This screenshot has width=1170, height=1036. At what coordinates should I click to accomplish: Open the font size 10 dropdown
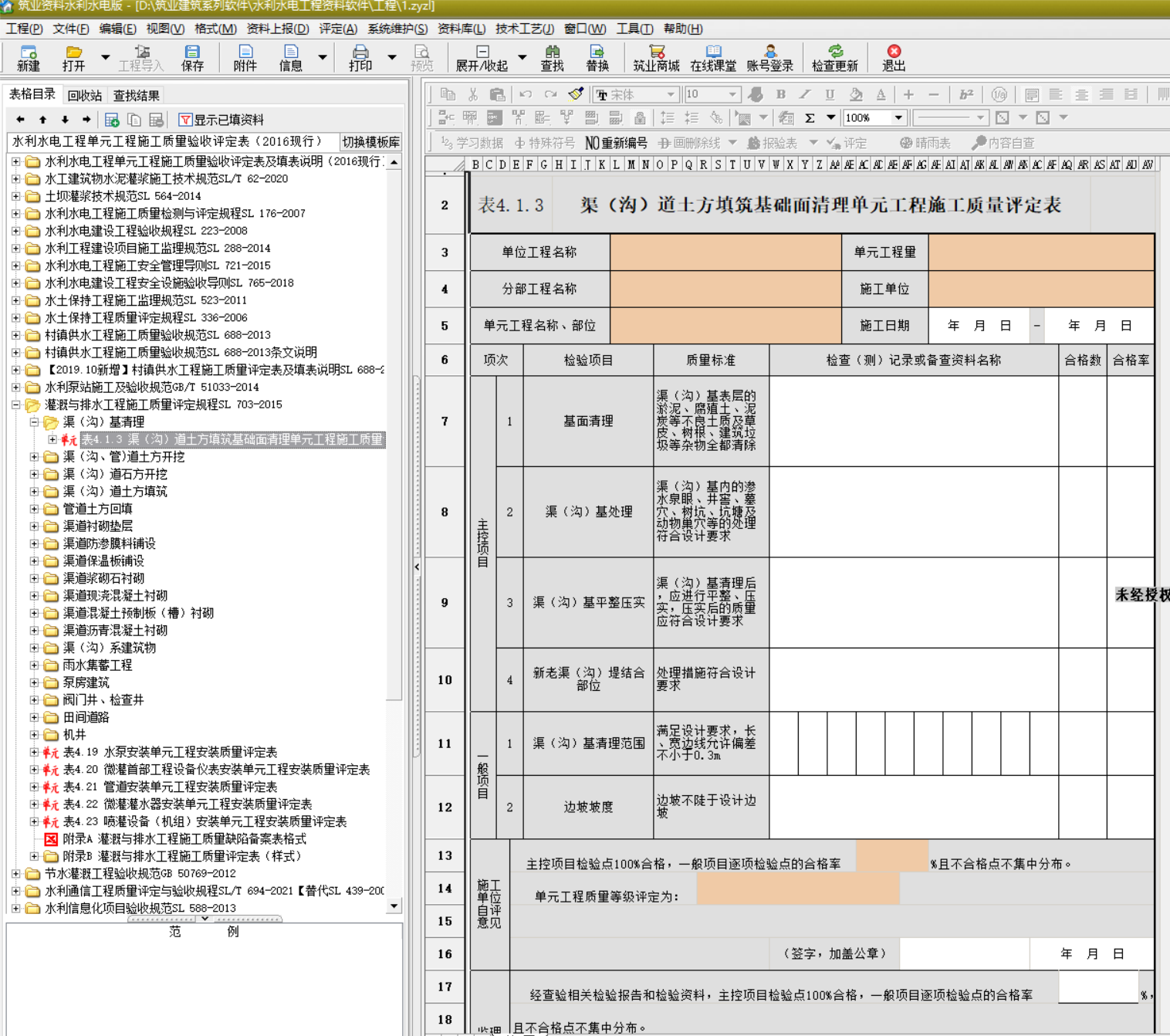pos(732,94)
